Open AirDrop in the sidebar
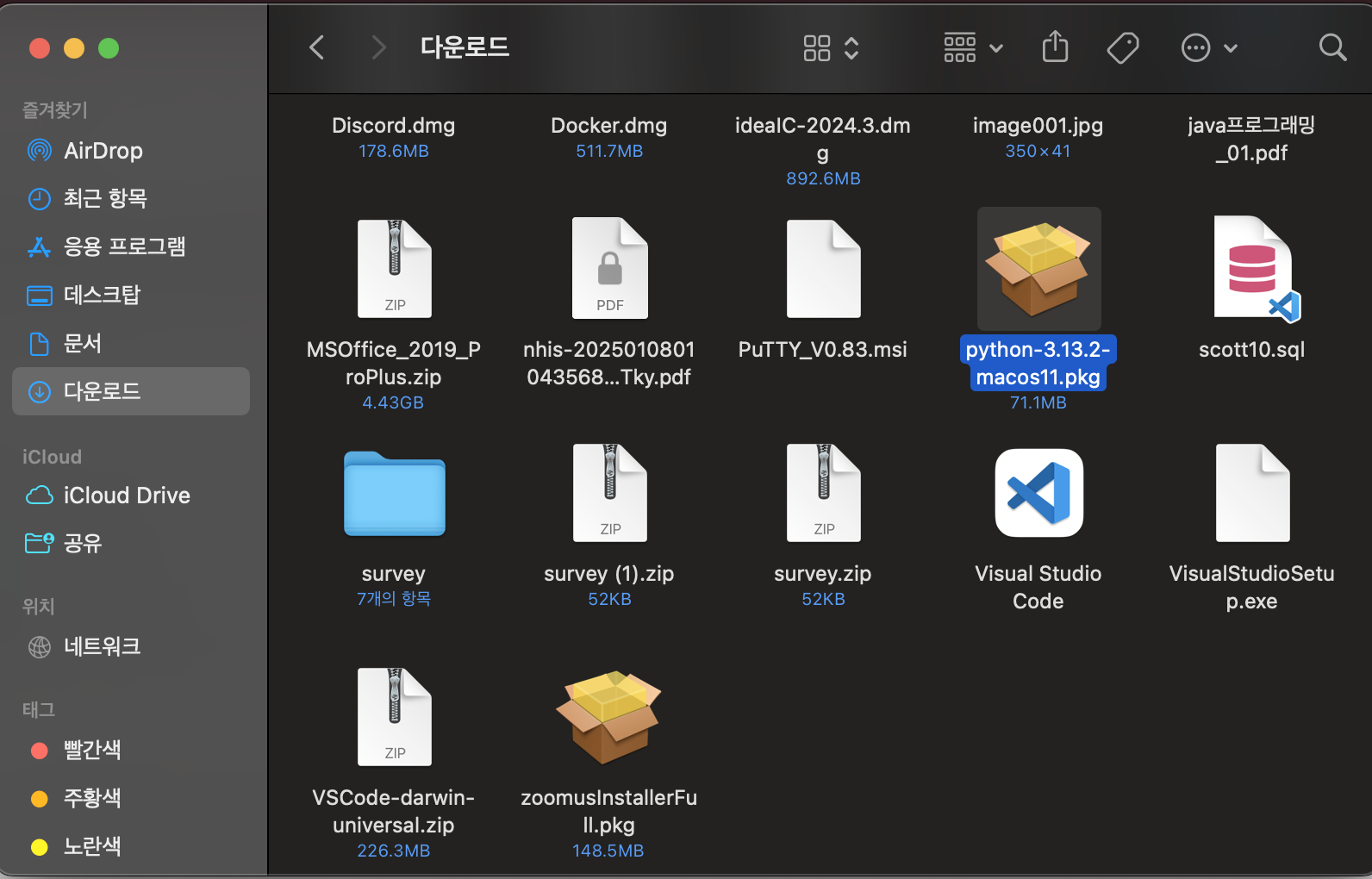The image size is (1372, 879). [131, 151]
